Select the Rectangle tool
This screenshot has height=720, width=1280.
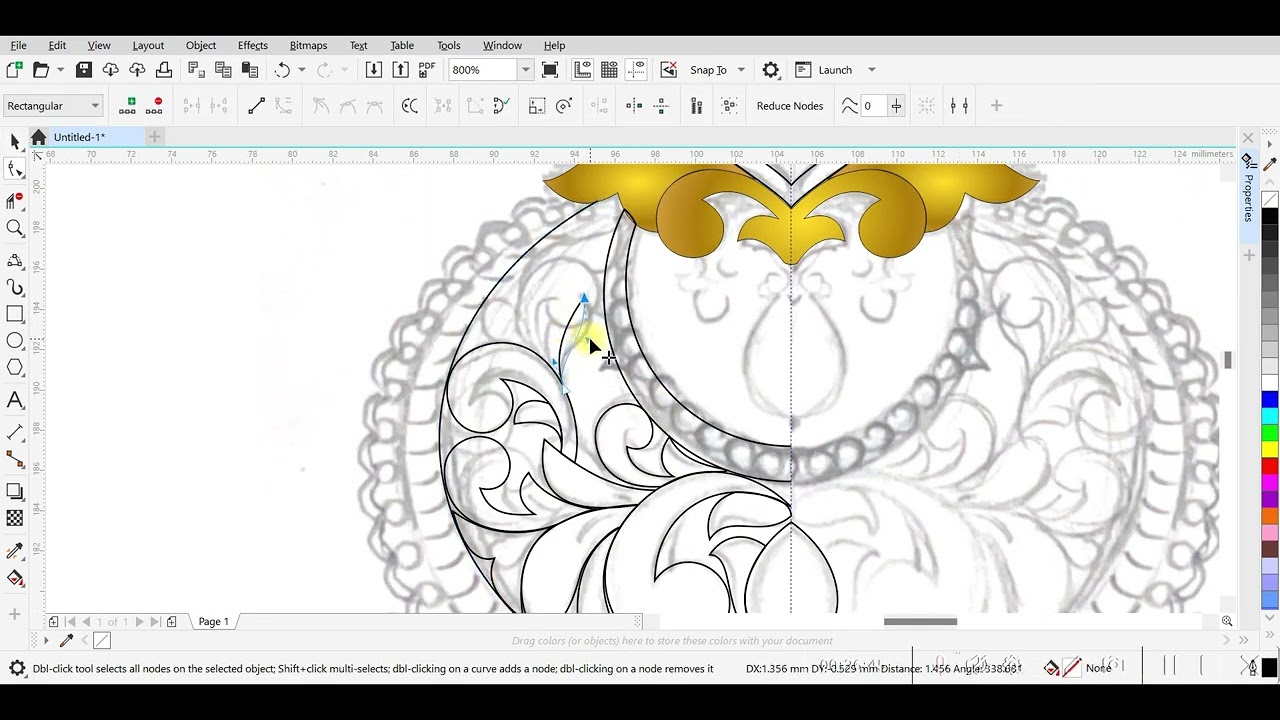[15, 314]
